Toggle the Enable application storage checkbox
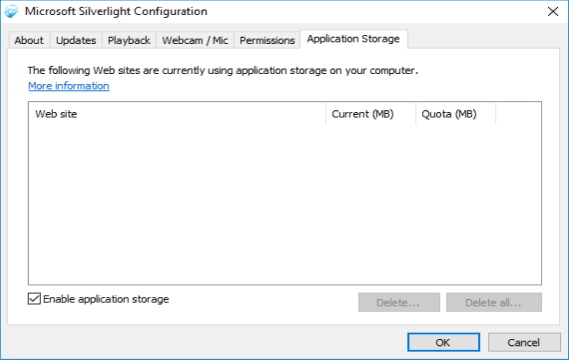 point(34,299)
